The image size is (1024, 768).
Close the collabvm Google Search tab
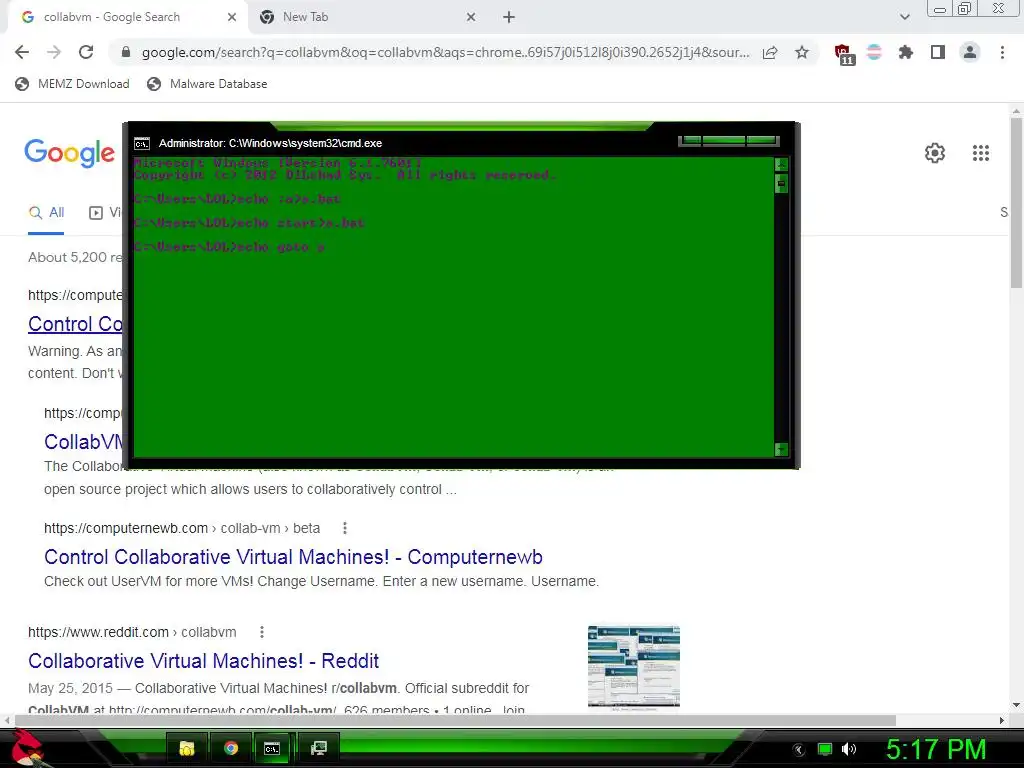coord(232,17)
